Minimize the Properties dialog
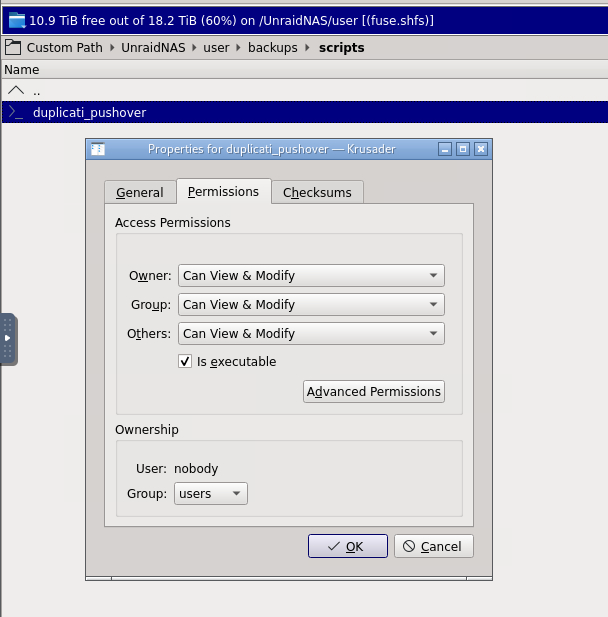The width and height of the screenshot is (608, 617). 445,149
